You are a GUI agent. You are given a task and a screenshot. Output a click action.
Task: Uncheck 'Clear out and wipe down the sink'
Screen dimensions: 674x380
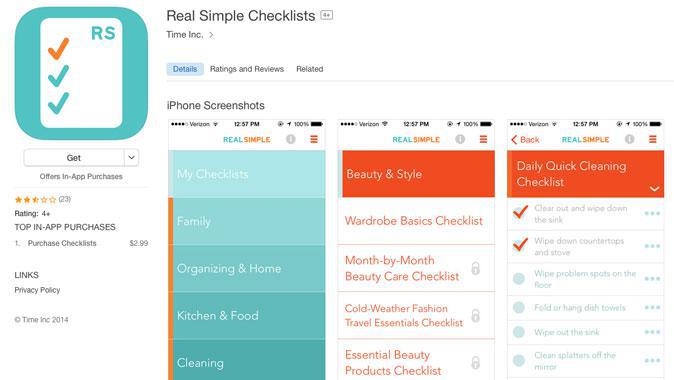[520, 212]
